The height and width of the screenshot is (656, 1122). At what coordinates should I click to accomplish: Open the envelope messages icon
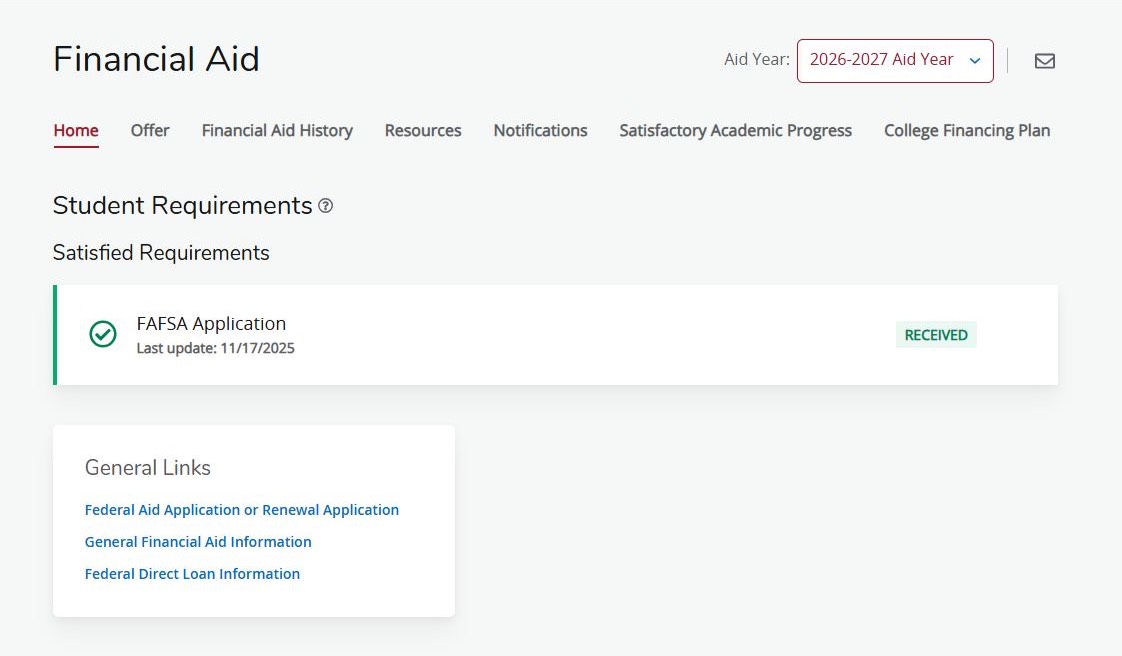[x=1045, y=61]
